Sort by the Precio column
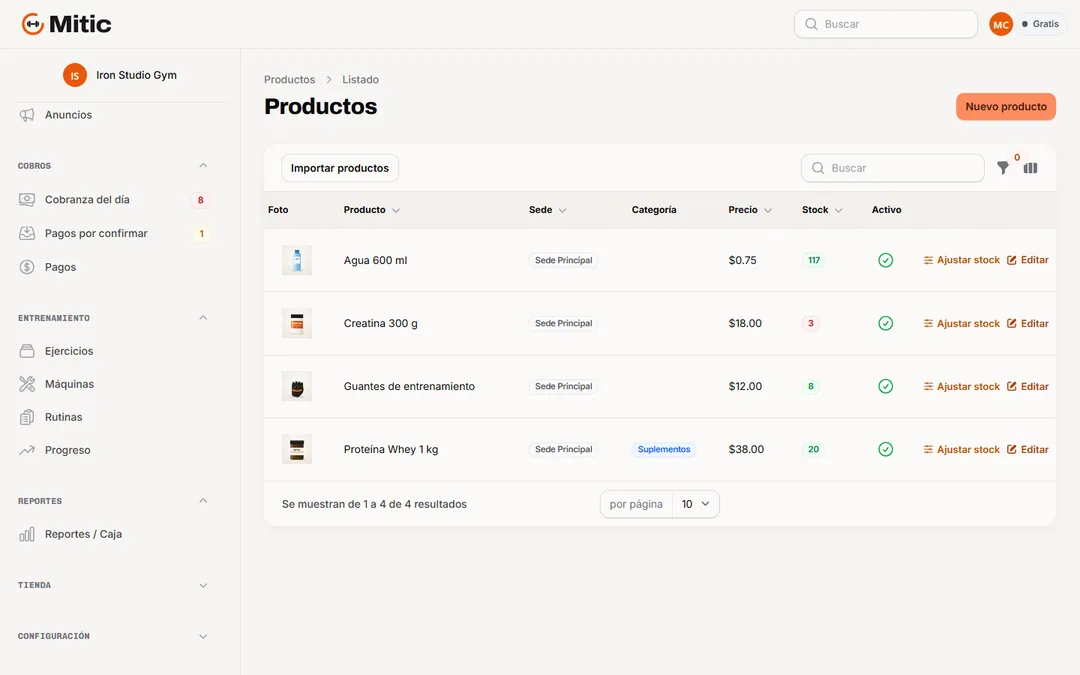This screenshot has height=675, width=1080. click(750, 210)
